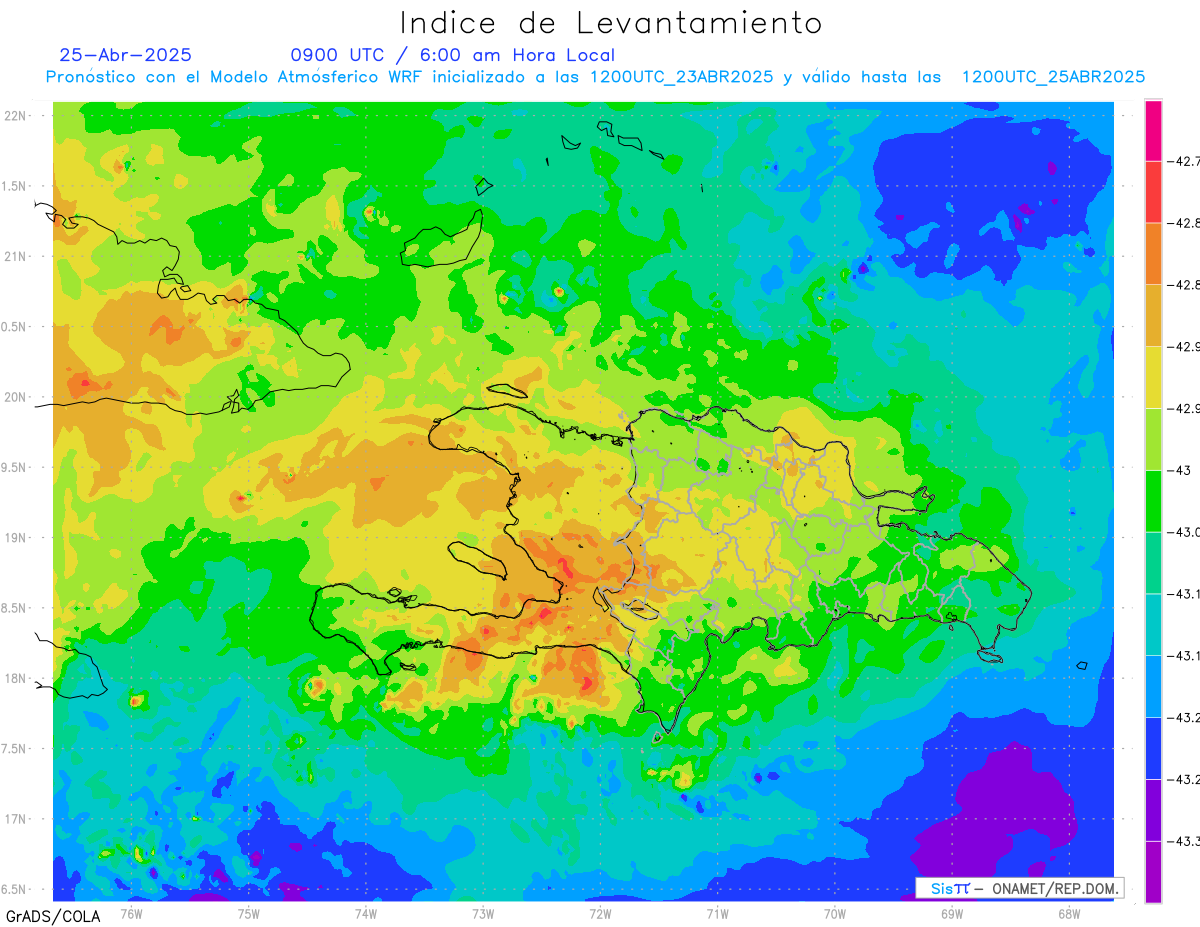
Task: Click the '74W' longitude label
Action: coord(365,913)
